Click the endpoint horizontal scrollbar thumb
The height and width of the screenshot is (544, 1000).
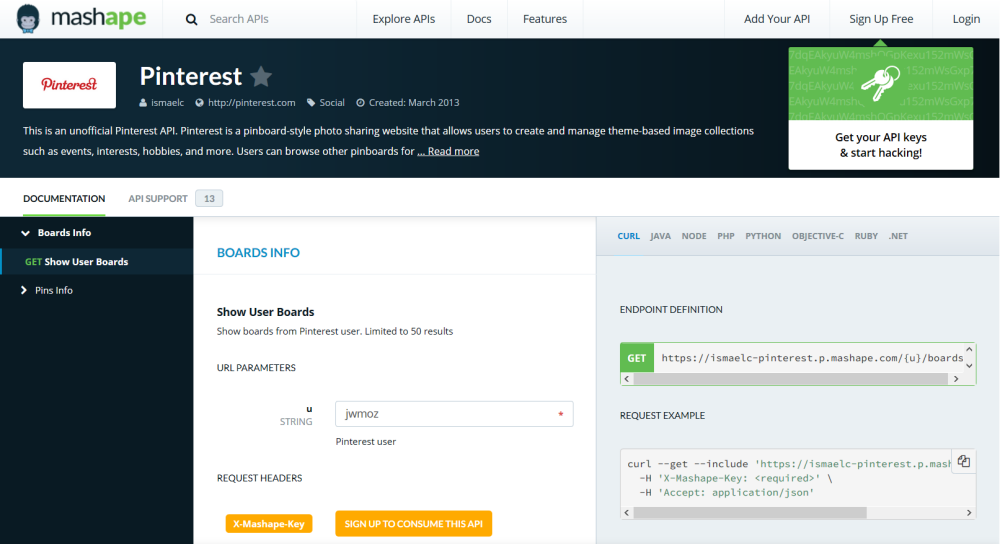click(791, 379)
